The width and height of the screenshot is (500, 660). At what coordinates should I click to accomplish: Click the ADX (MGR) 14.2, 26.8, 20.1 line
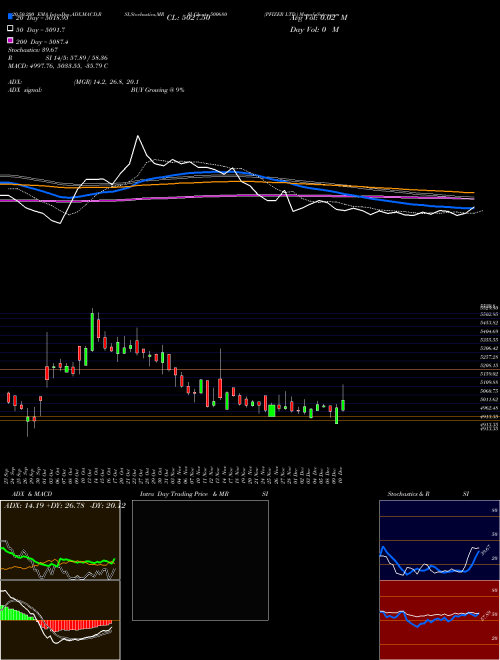tap(73, 82)
